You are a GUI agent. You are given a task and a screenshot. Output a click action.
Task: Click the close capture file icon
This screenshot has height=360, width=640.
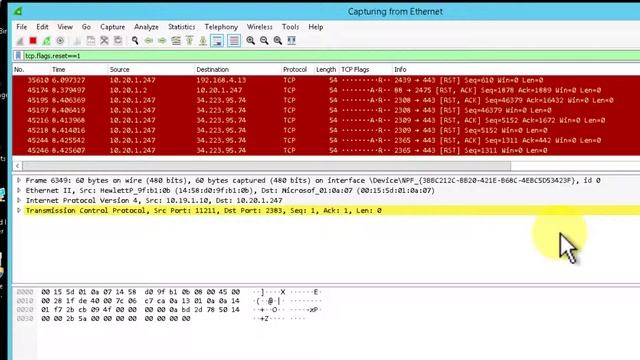104,40
